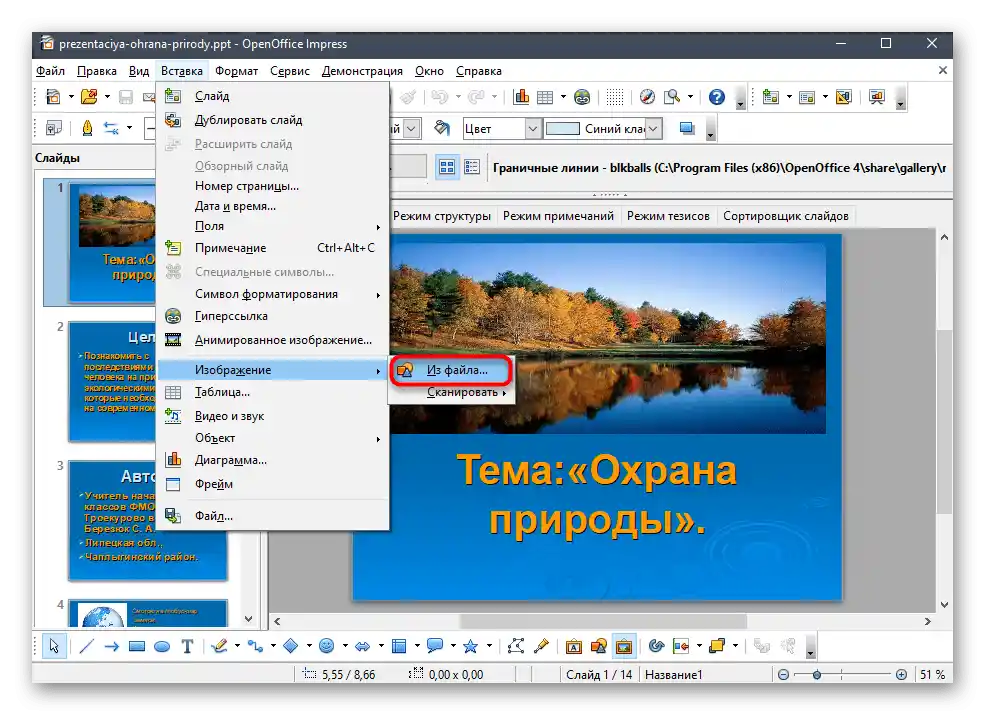
Task: Switch to the Сортировщик слайдов tab
Action: 785,216
